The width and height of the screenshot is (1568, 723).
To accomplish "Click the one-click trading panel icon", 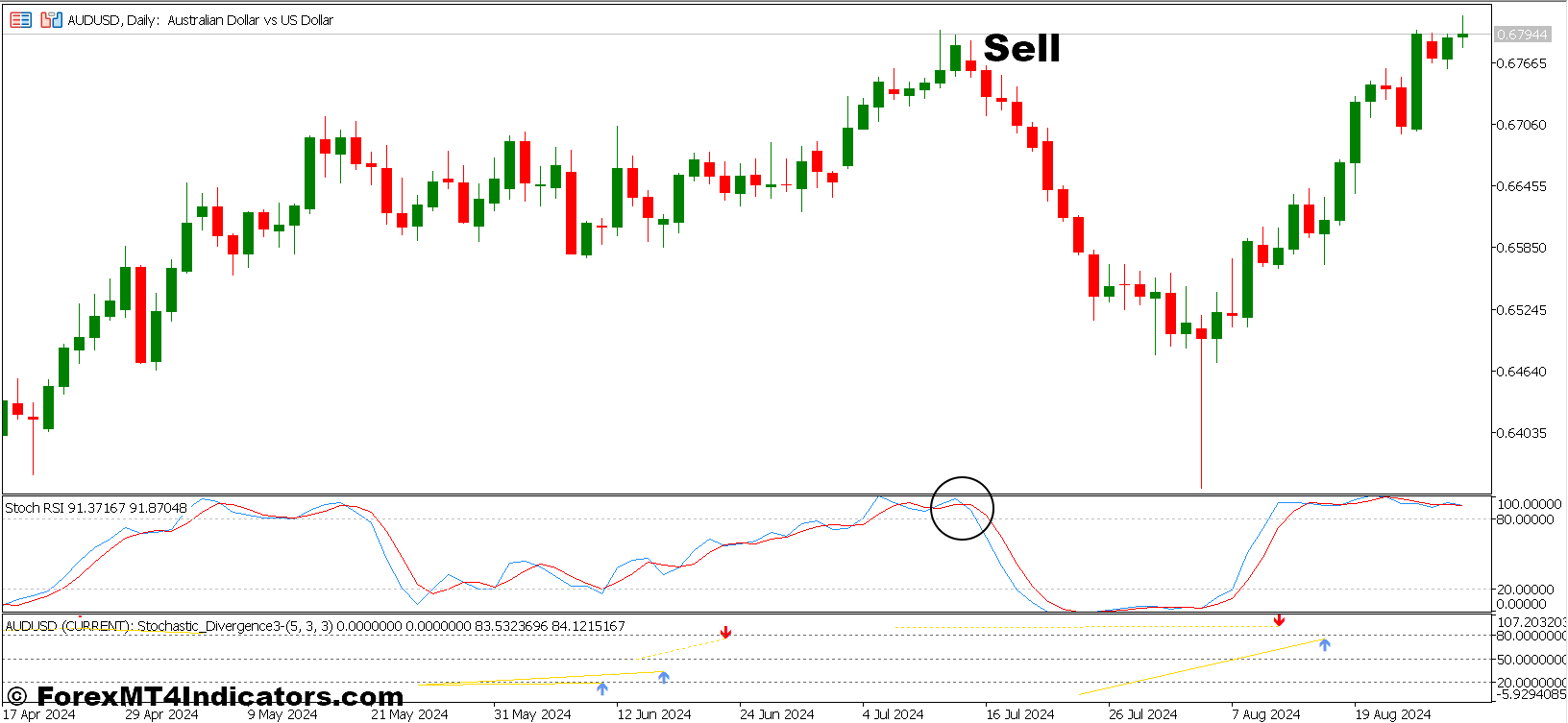I will (x=20, y=19).
